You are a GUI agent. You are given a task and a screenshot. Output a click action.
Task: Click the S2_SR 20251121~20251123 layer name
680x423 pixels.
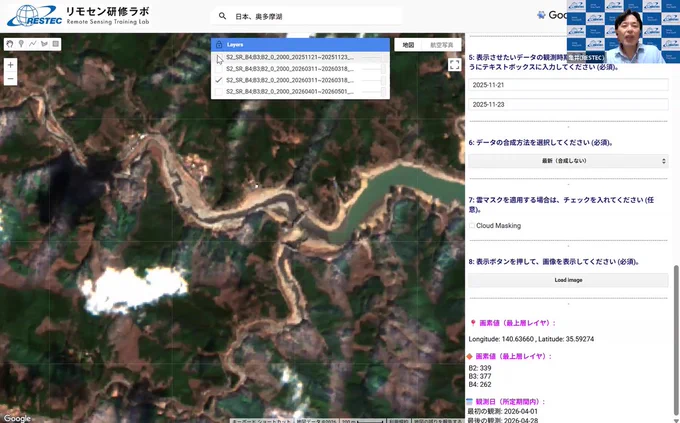click(x=290, y=57)
